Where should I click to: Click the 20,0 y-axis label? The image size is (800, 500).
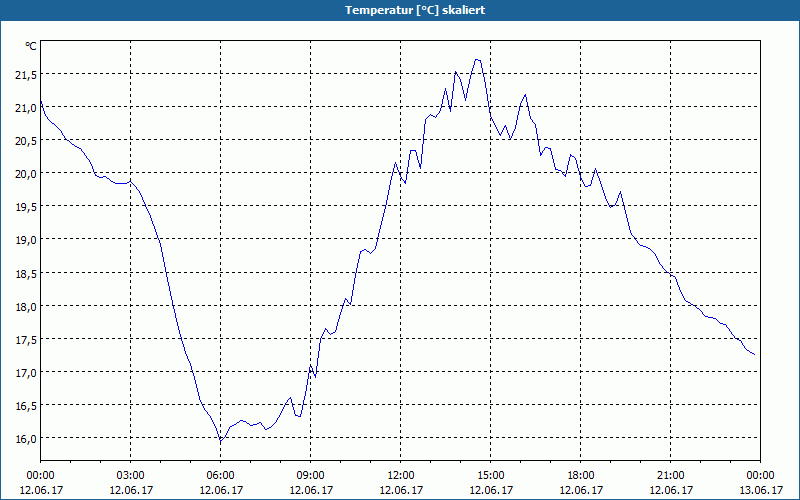26,174
